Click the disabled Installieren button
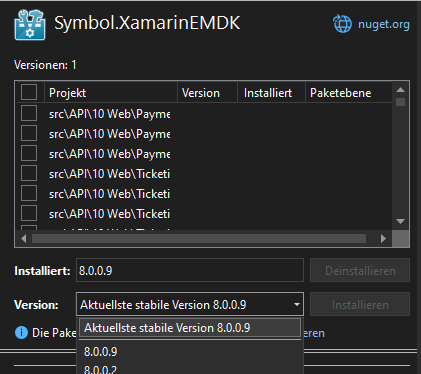Viewport: 421px width, 374px height. pyautogui.click(x=360, y=304)
